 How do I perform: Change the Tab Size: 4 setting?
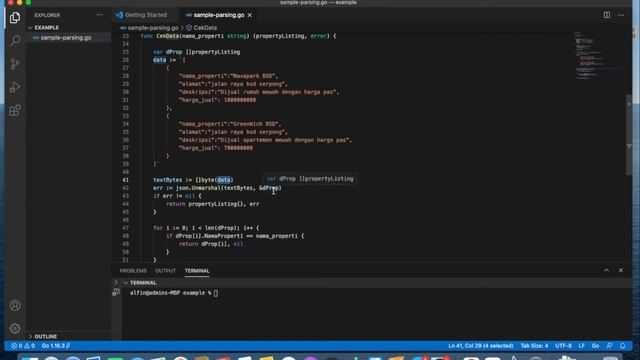tap(534, 346)
